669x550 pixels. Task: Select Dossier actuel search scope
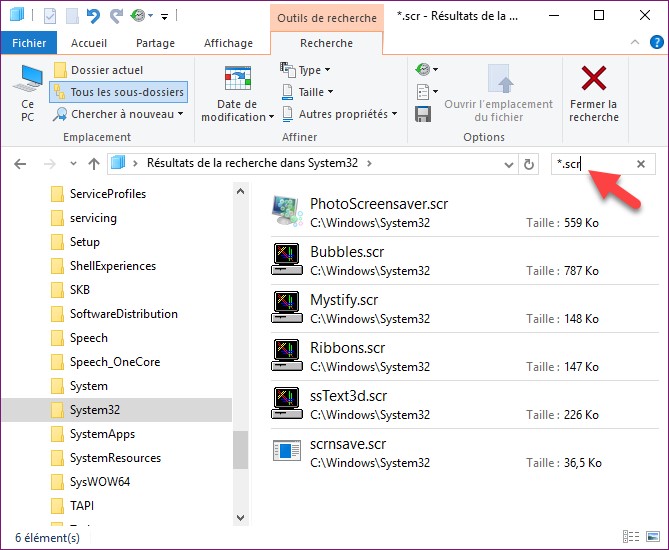click(99, 70)
